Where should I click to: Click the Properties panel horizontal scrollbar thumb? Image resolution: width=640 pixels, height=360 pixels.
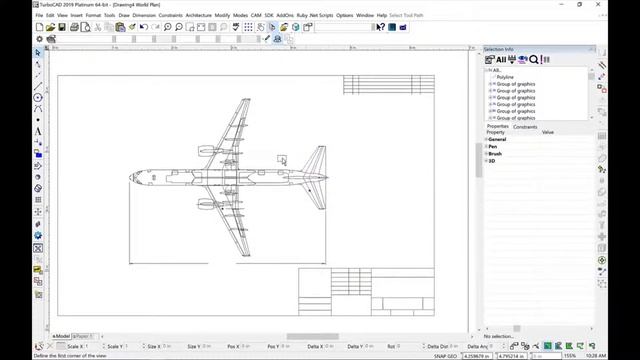517,329
